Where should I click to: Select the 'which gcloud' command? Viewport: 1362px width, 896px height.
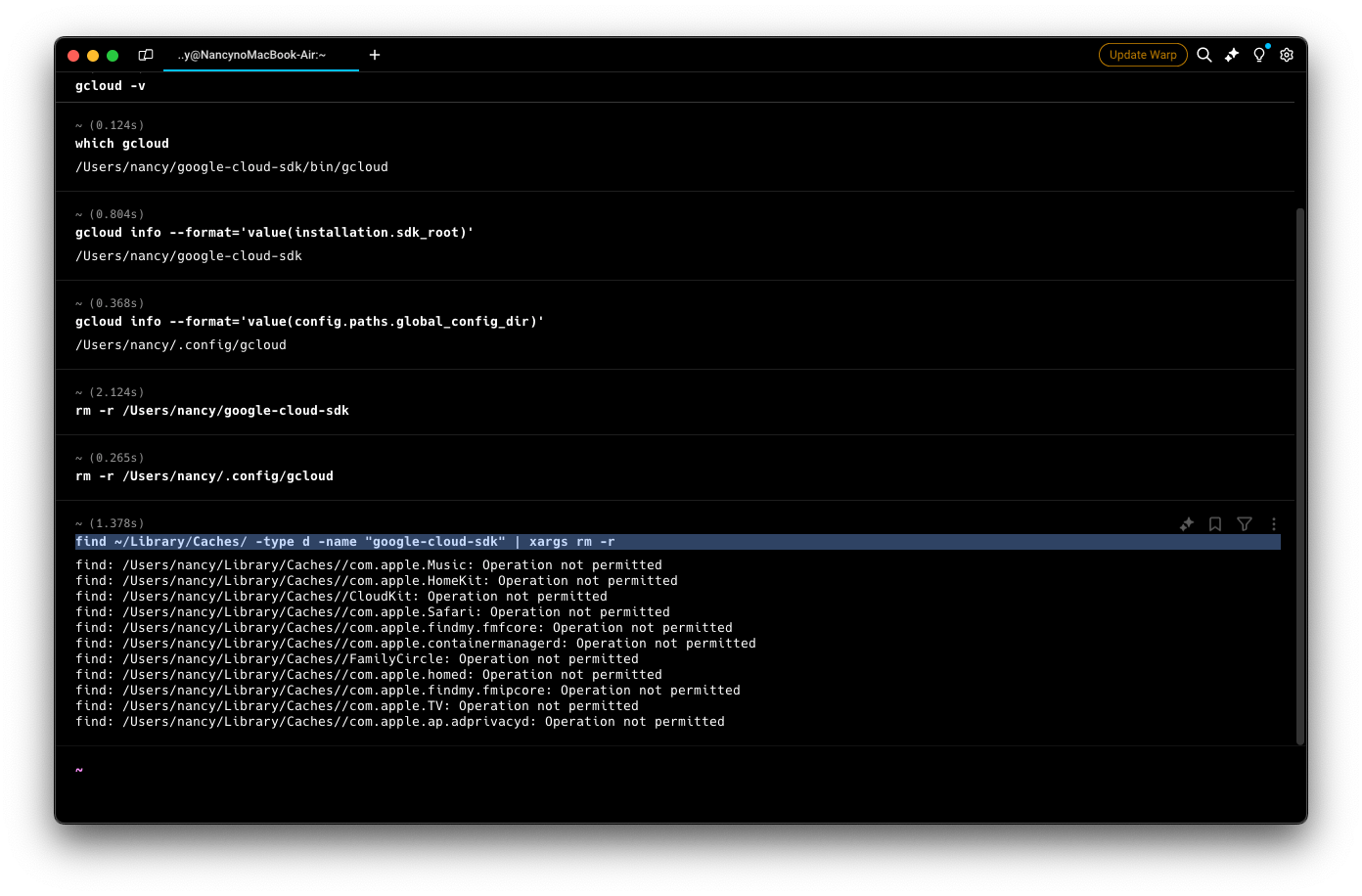click(x=122, y=144)
